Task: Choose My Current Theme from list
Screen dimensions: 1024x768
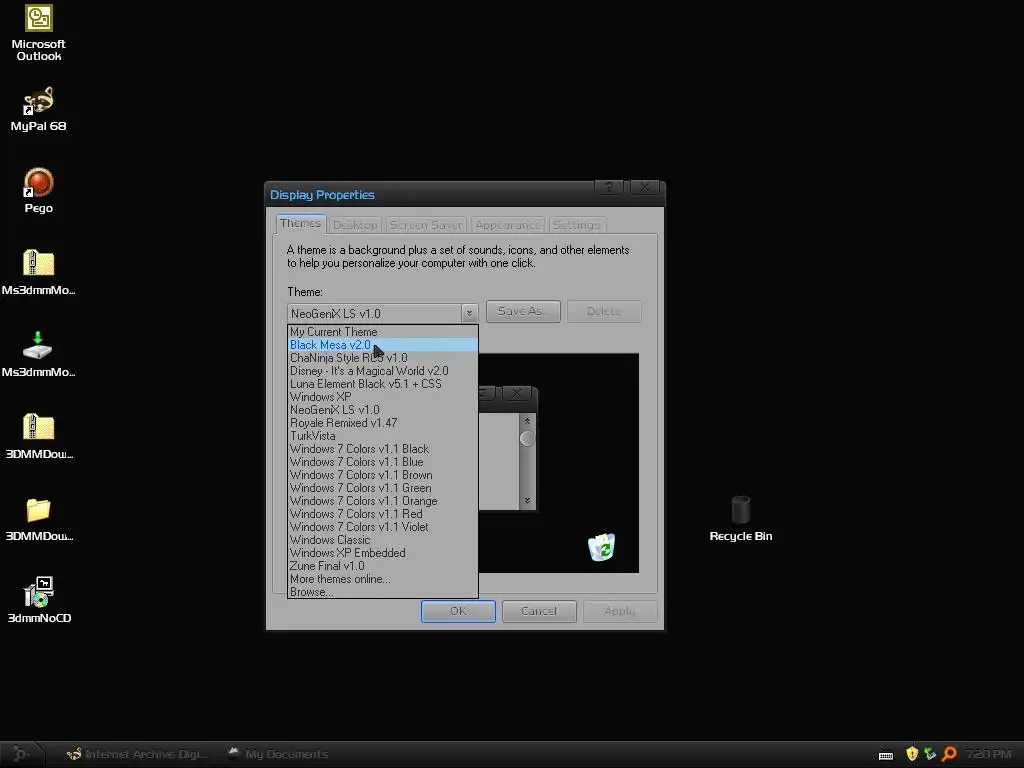Action: (x=383, y=332)
